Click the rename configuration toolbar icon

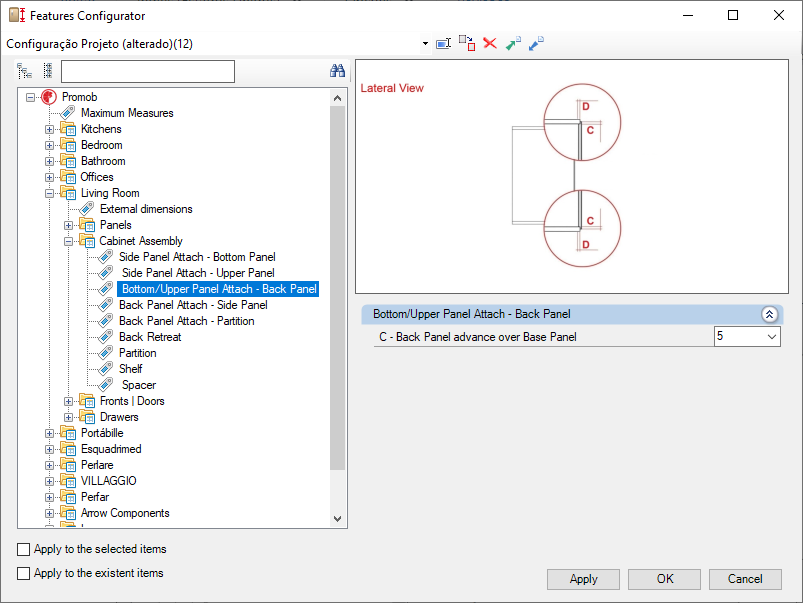click(443, 44)
